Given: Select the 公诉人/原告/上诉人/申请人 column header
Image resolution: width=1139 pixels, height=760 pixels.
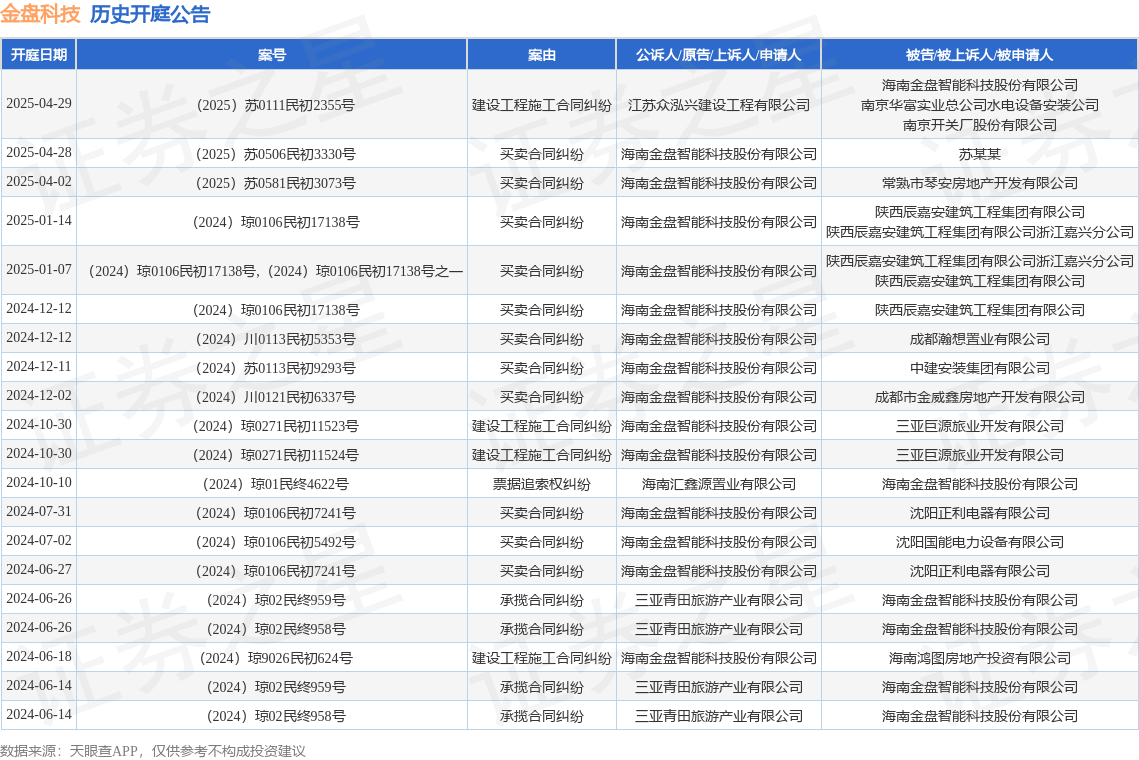Looking at the screenshot, I should click(x=718, y=54).
